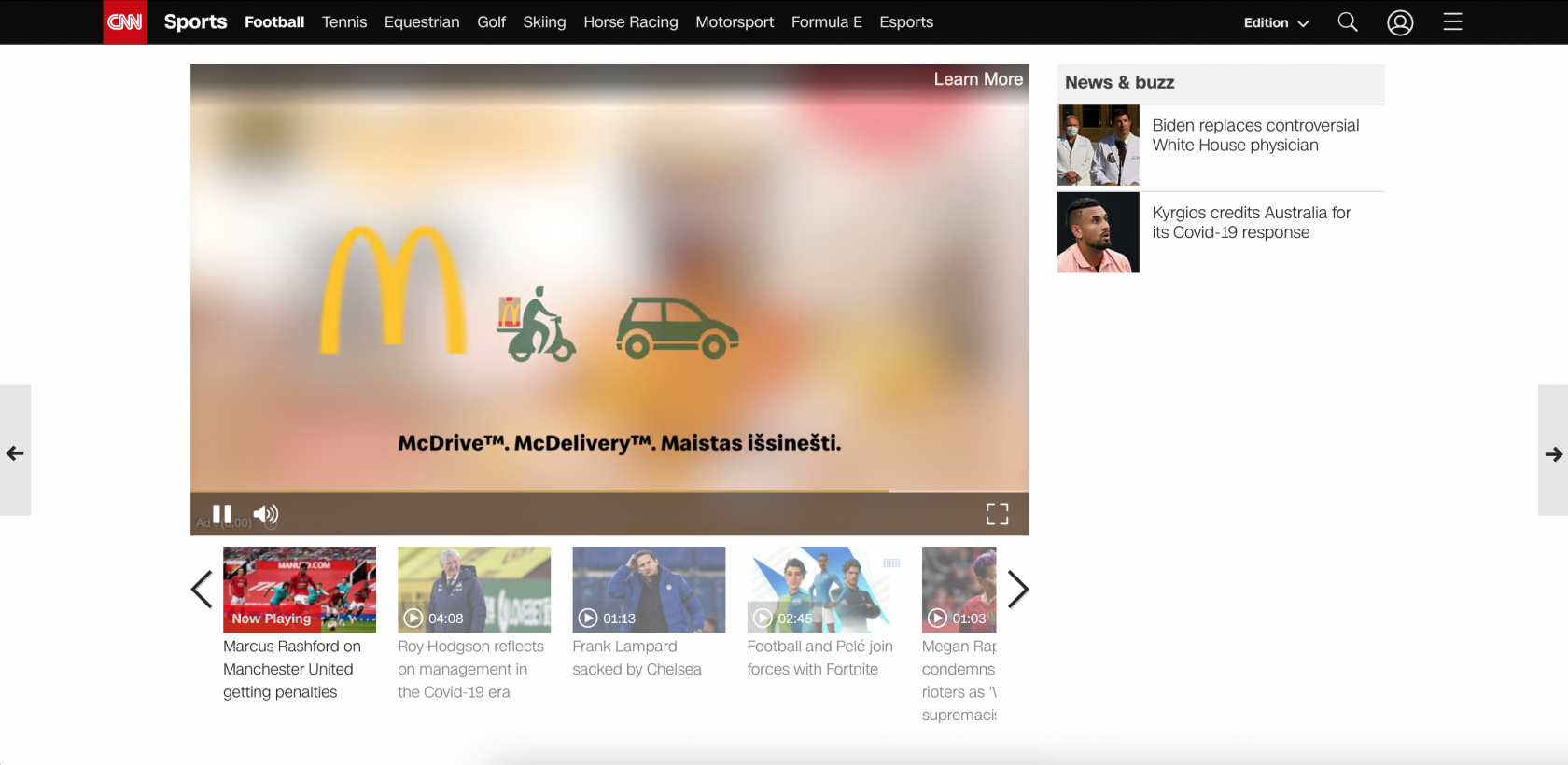Open the Horse Racing section
The image size is (1568, 765).
[631, 21]
